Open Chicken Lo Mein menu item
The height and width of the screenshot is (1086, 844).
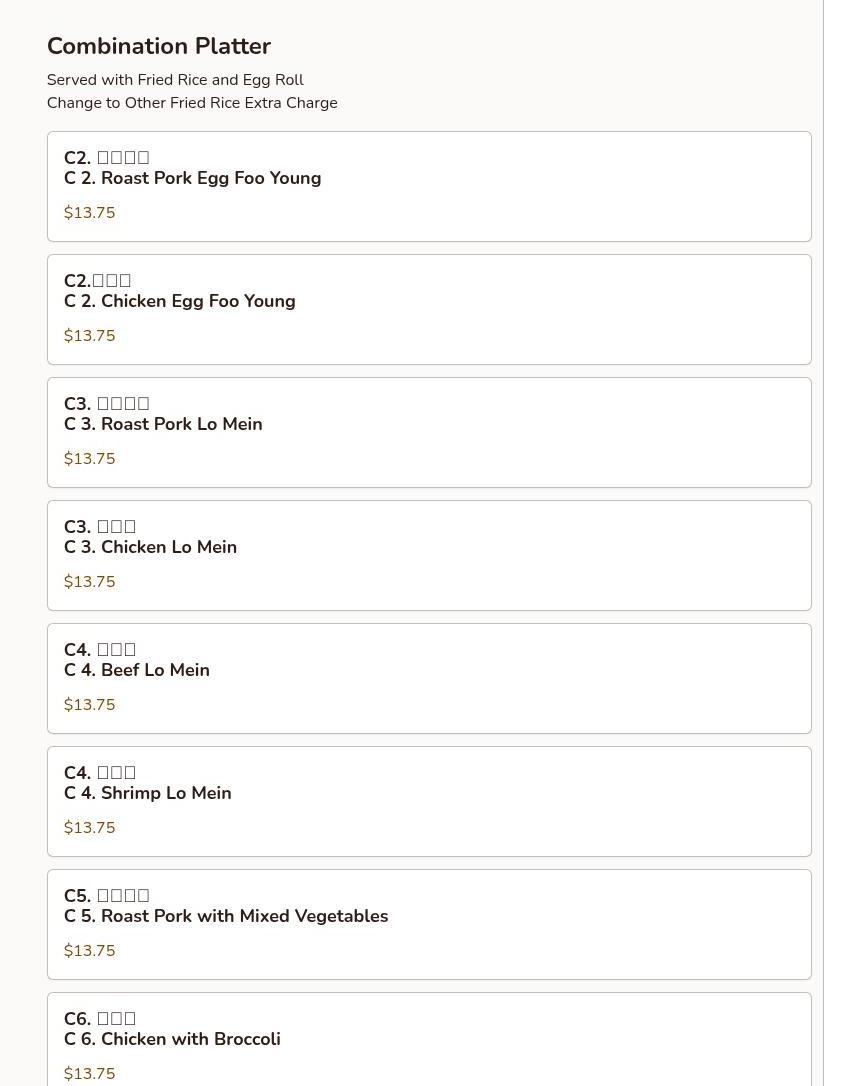pos(429,555)
